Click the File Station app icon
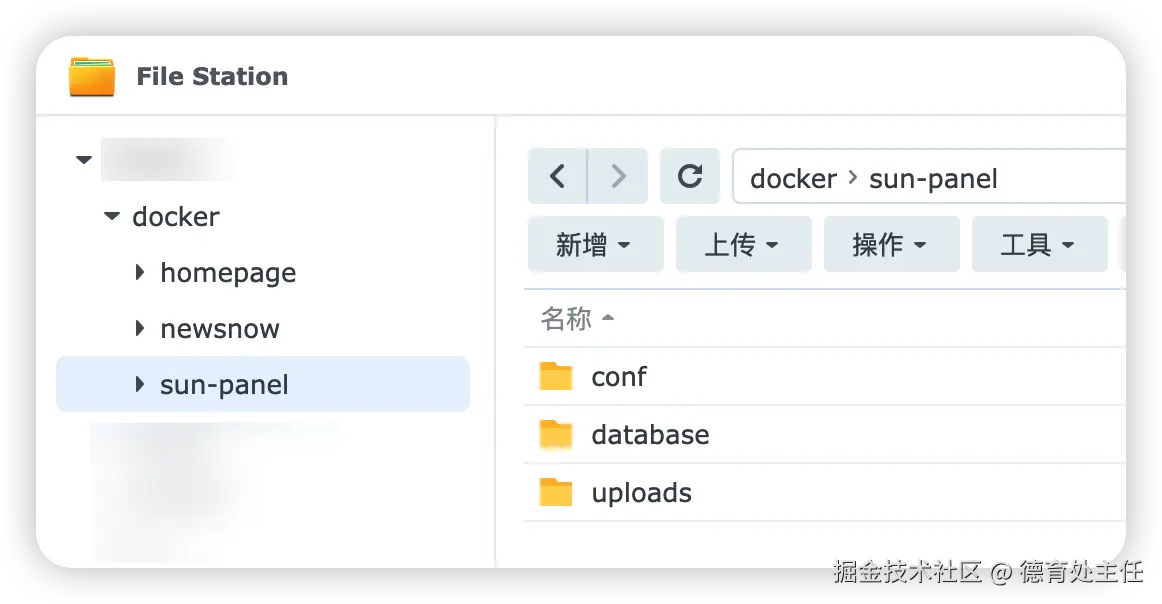The image size is (1162, 604). [x=92, y=77]
